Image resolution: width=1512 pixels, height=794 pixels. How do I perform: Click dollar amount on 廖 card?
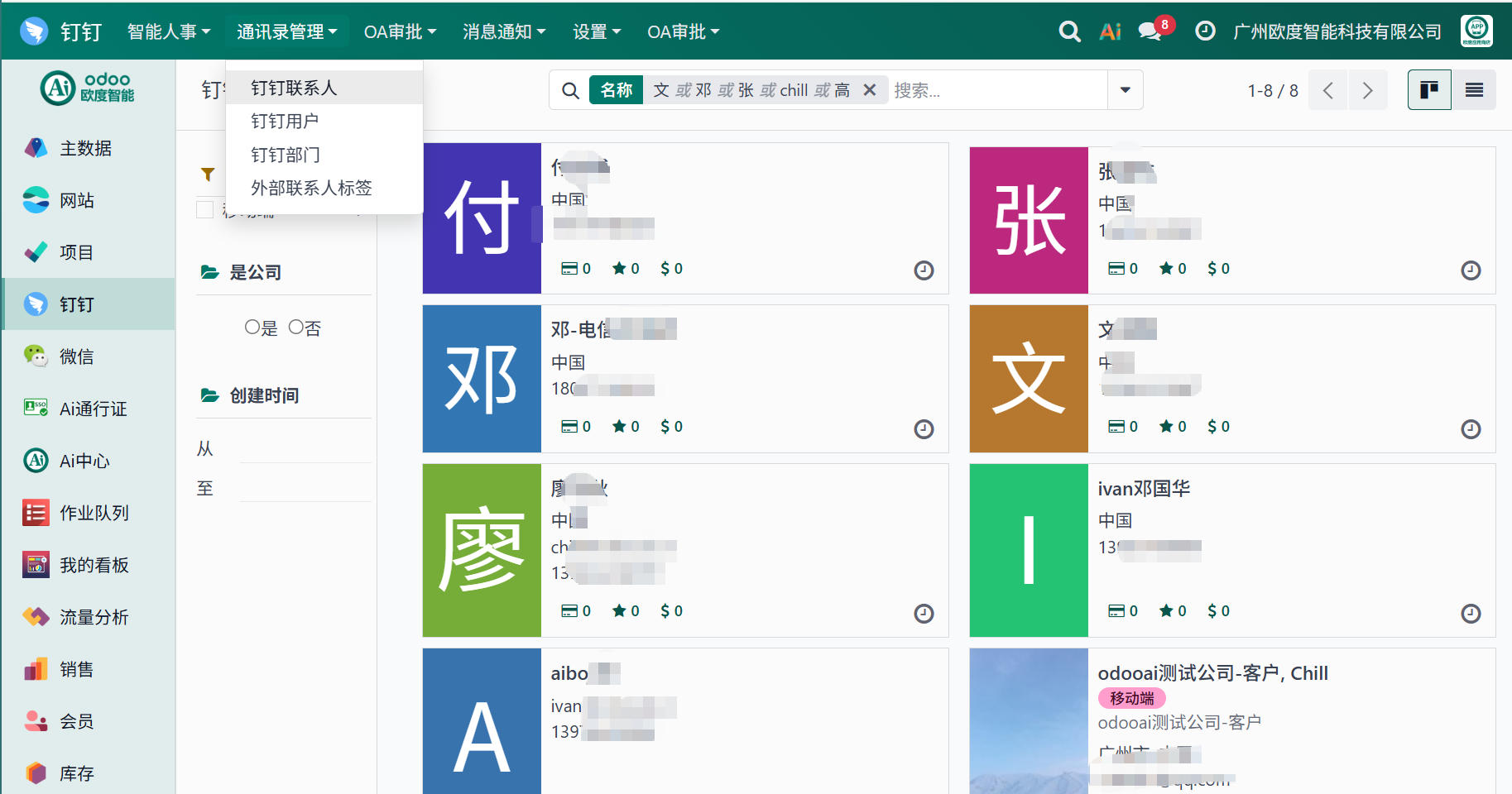pyautogui.click(x=671, y=611)
